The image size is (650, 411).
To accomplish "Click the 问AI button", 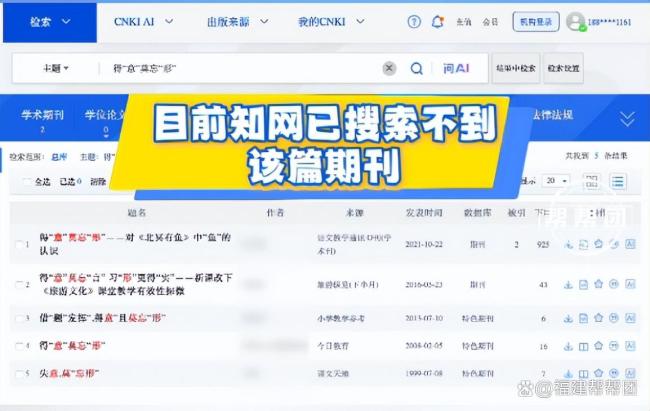I will (x=456, y=68).
